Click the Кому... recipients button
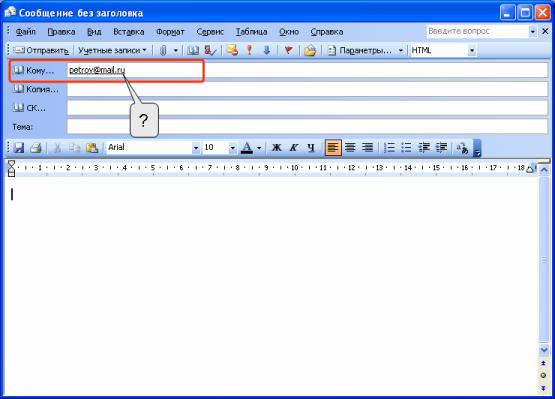The width and height of the screenshot is (555, 399). coord(34,70)
